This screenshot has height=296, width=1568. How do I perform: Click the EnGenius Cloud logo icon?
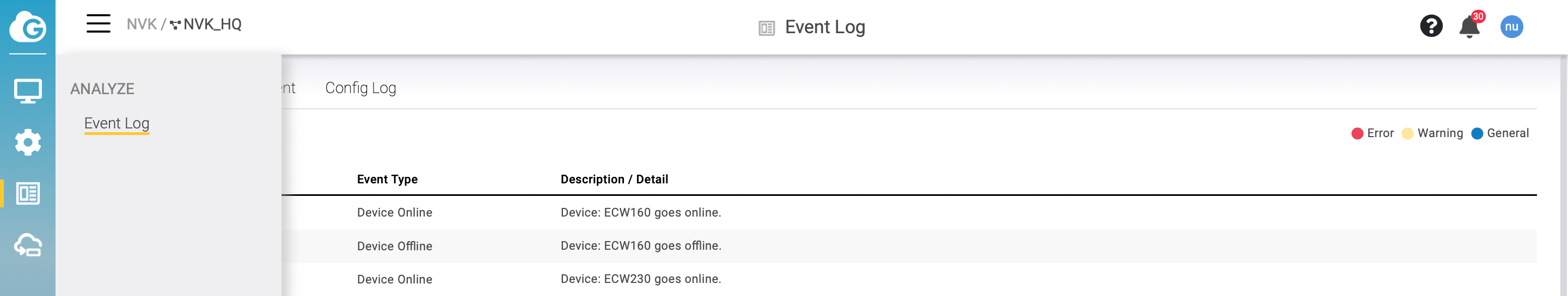coord(27,27)
